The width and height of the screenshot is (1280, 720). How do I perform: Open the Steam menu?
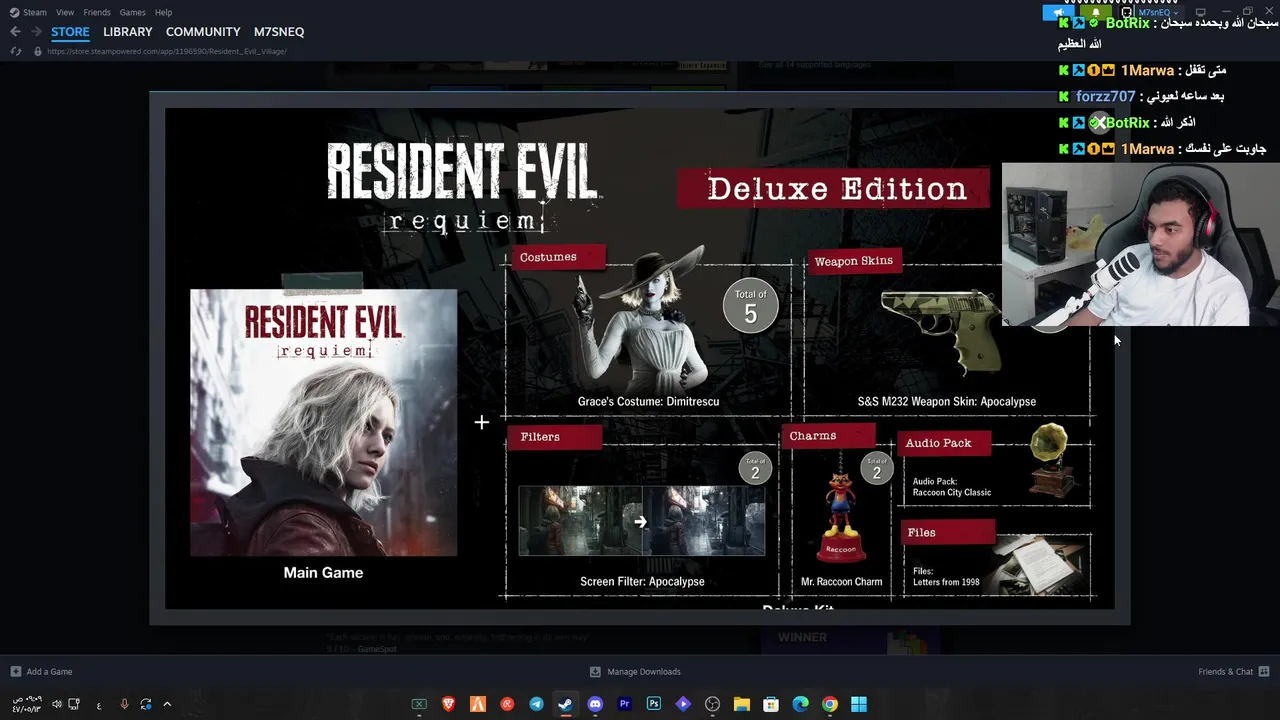[x=35, y=12]
